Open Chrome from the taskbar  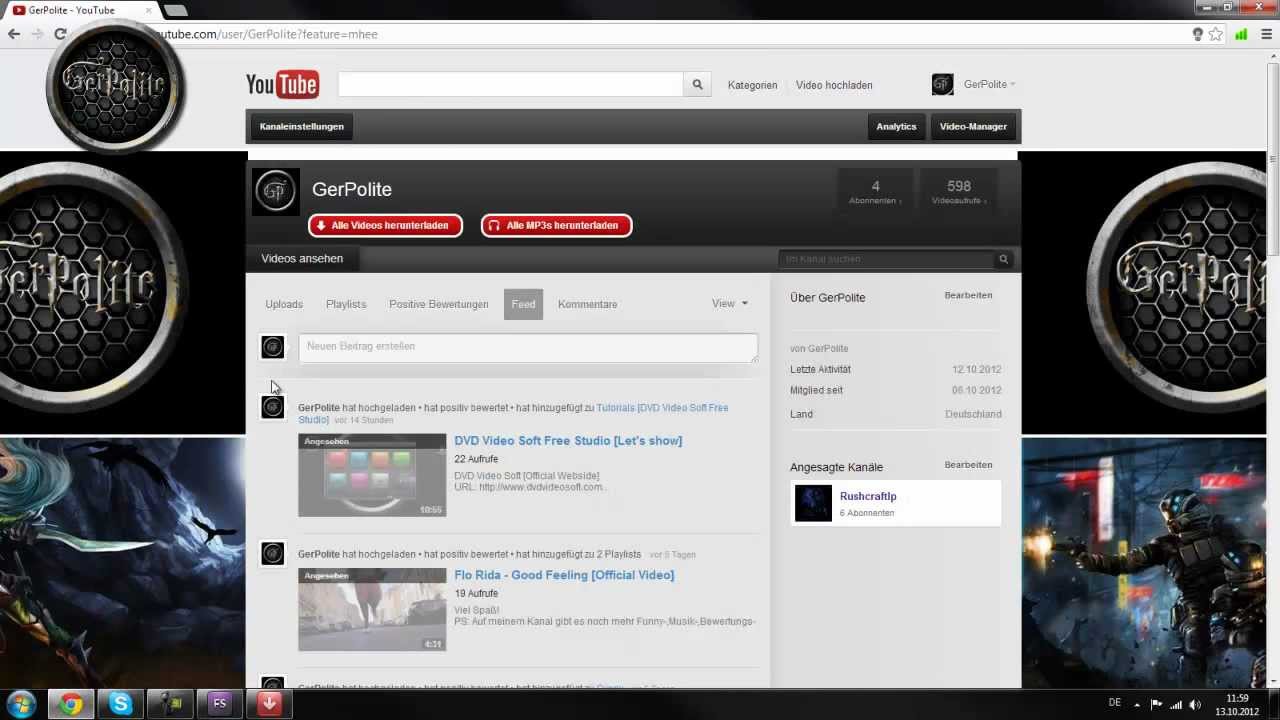pyautogui.click(x=71, y=704)
